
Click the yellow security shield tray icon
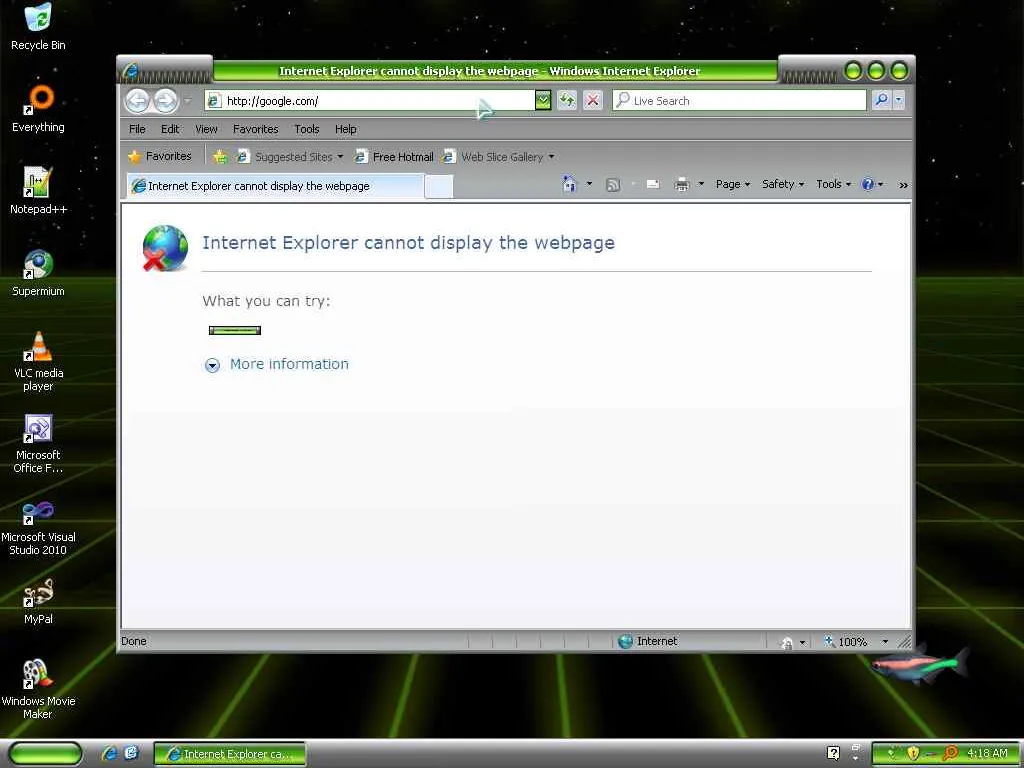pyautogui.click(x=912, y=754)
